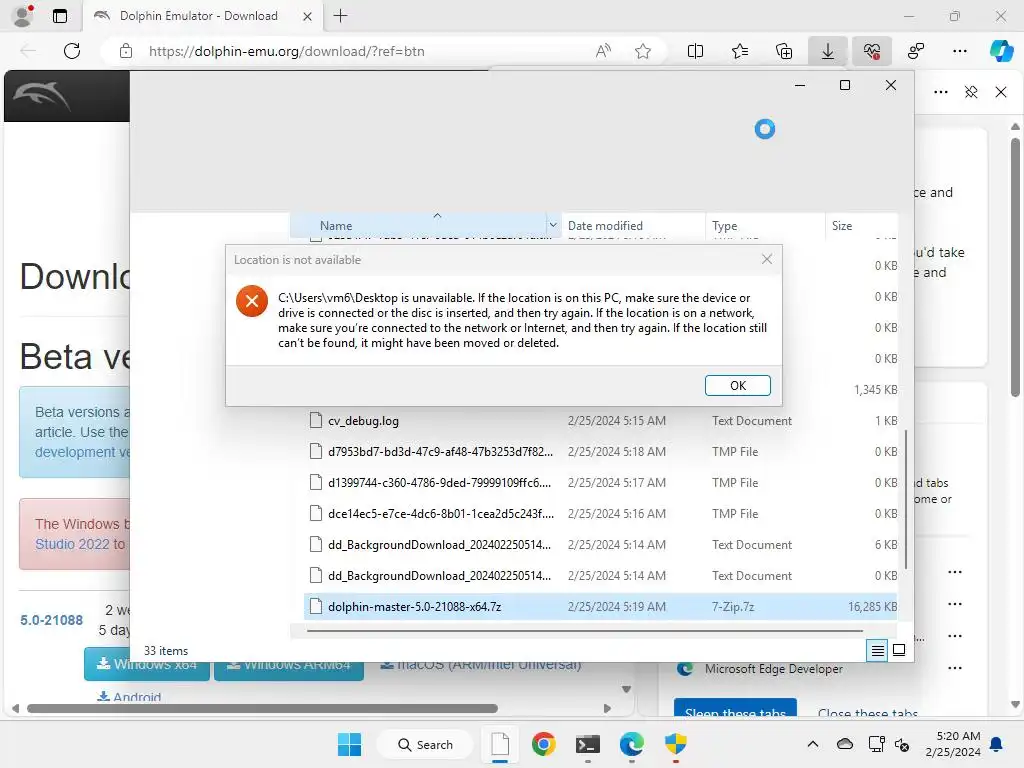The height and width of the screenshot is (768, 1024).
Task: Open OneDrive tray icon
Action: pyautogui.click(x=845, y=744)
